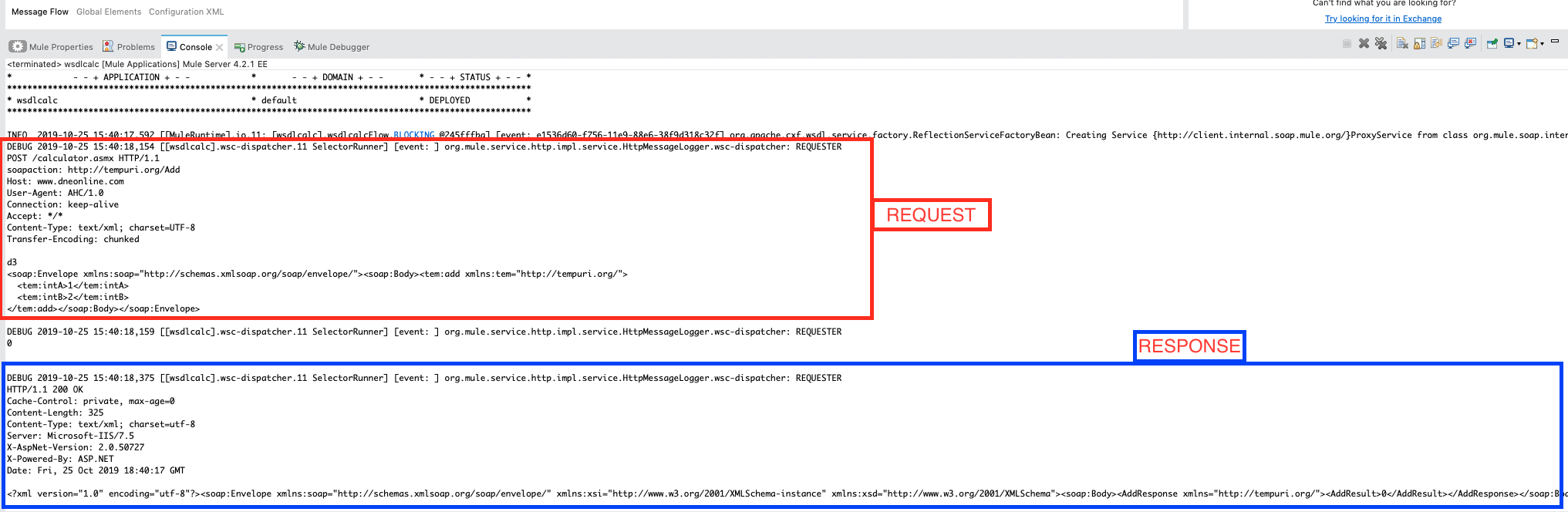This screenshot has height=512, width=1568.
Task: Toggle show console when standard out changes
Action: [x=1453, y=43]
